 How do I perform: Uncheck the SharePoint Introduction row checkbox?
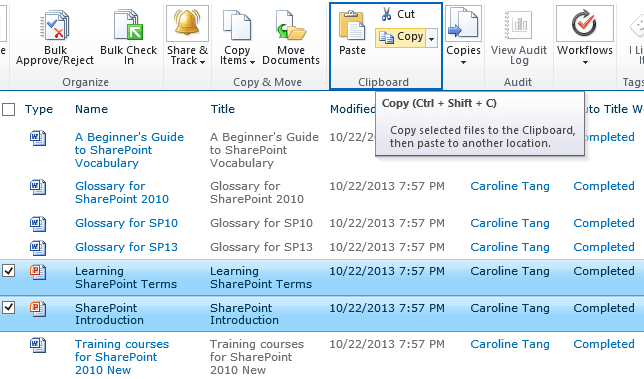9,307
